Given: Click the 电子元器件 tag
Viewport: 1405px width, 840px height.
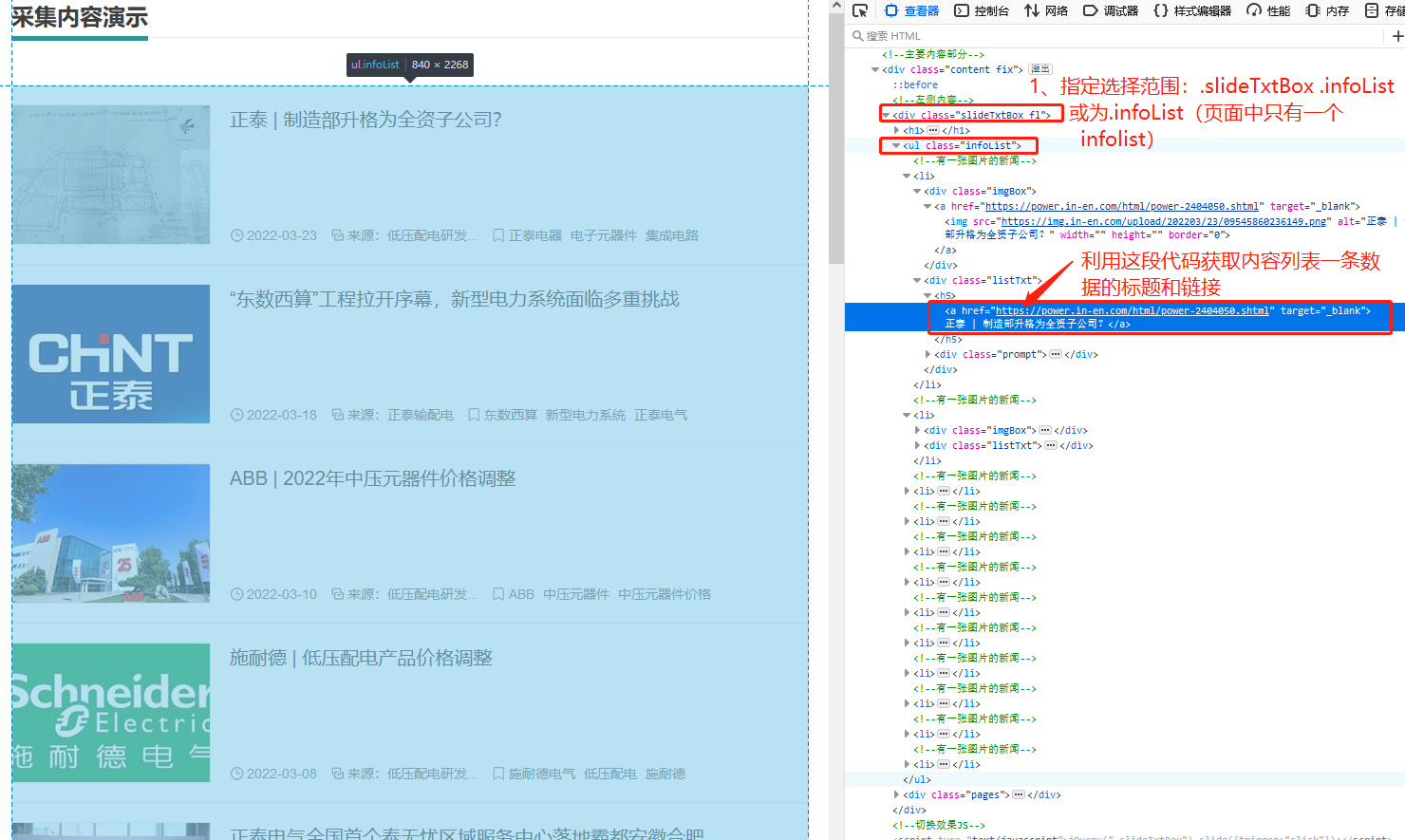Looking at the screenshot, I should 604,235.
